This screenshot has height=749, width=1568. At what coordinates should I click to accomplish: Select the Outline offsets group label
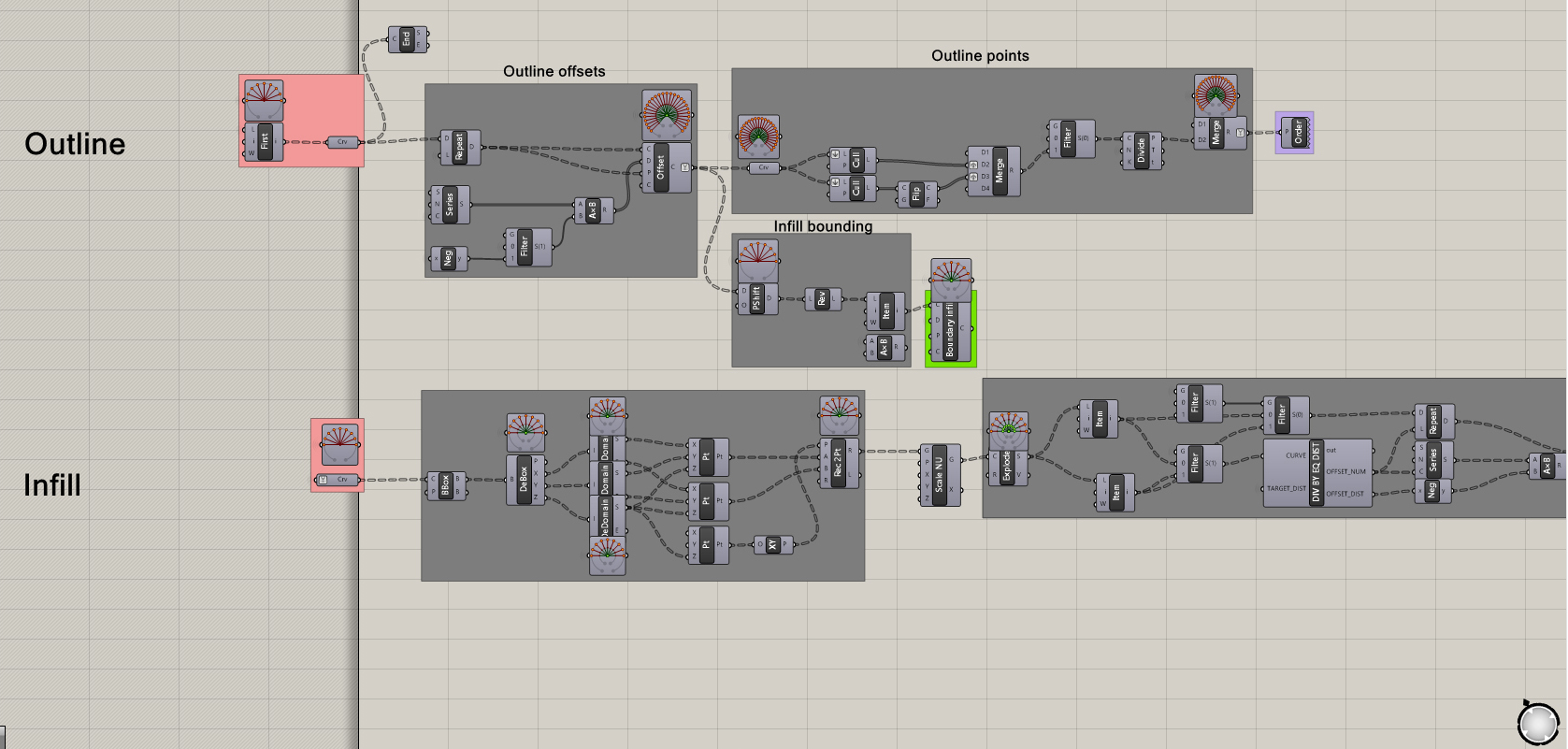point(554,72)
